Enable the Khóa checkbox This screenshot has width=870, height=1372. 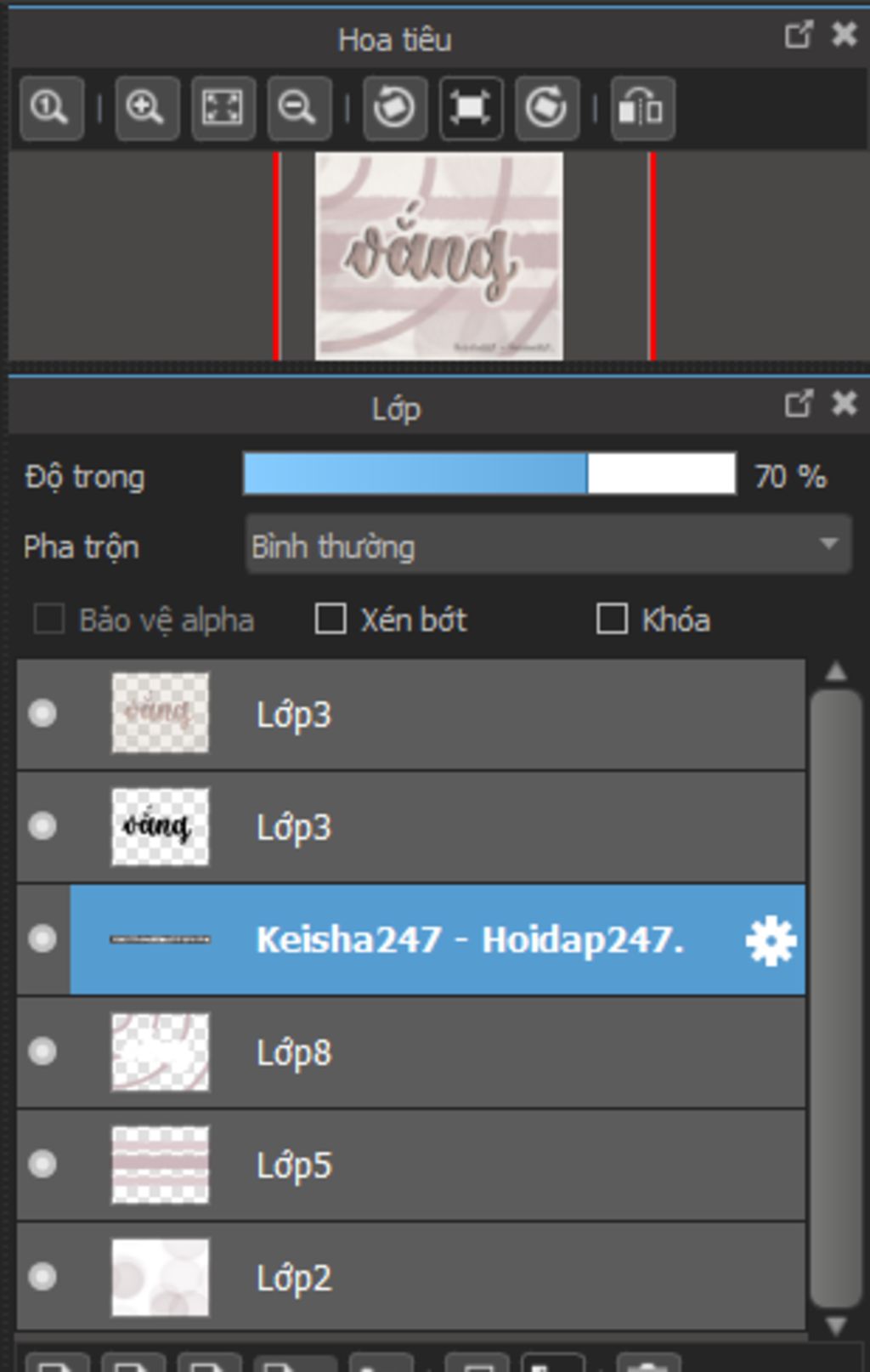click(612, 619)
